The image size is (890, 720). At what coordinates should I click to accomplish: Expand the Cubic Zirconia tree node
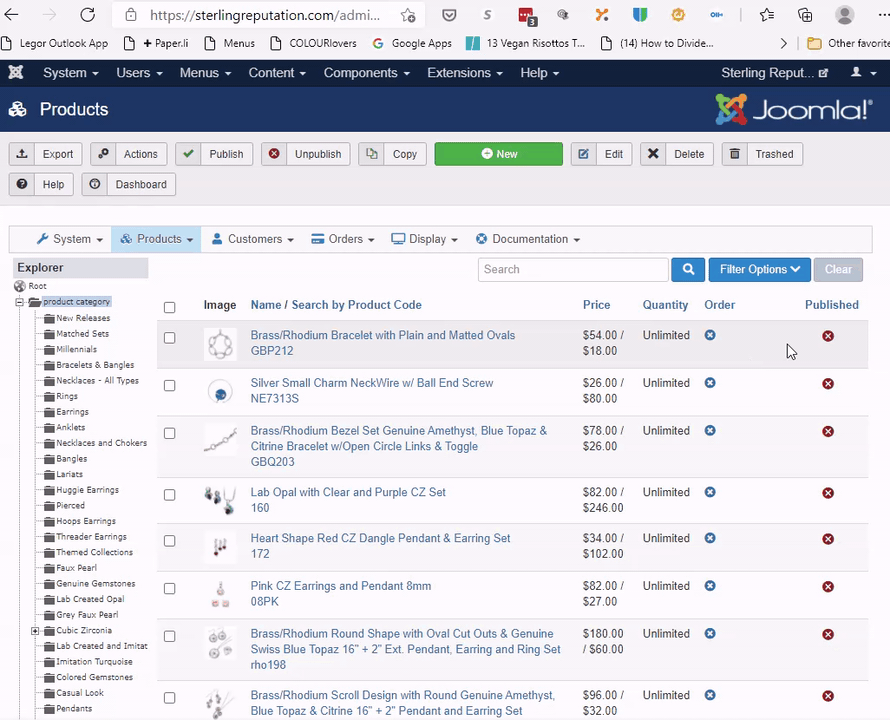click(x=35, y=631)
